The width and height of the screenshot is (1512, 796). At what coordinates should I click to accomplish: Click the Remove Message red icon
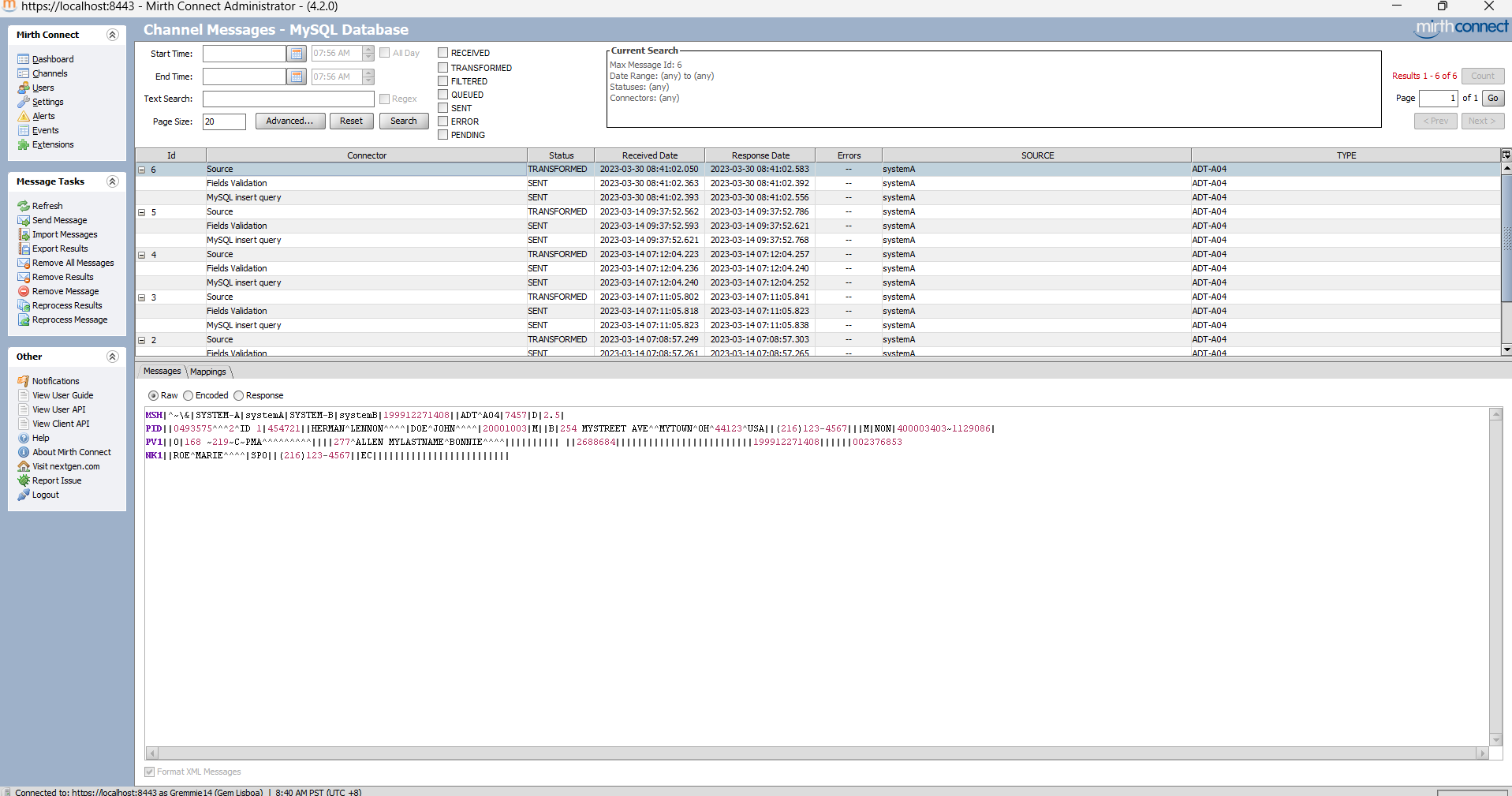[x=23, y=291]
